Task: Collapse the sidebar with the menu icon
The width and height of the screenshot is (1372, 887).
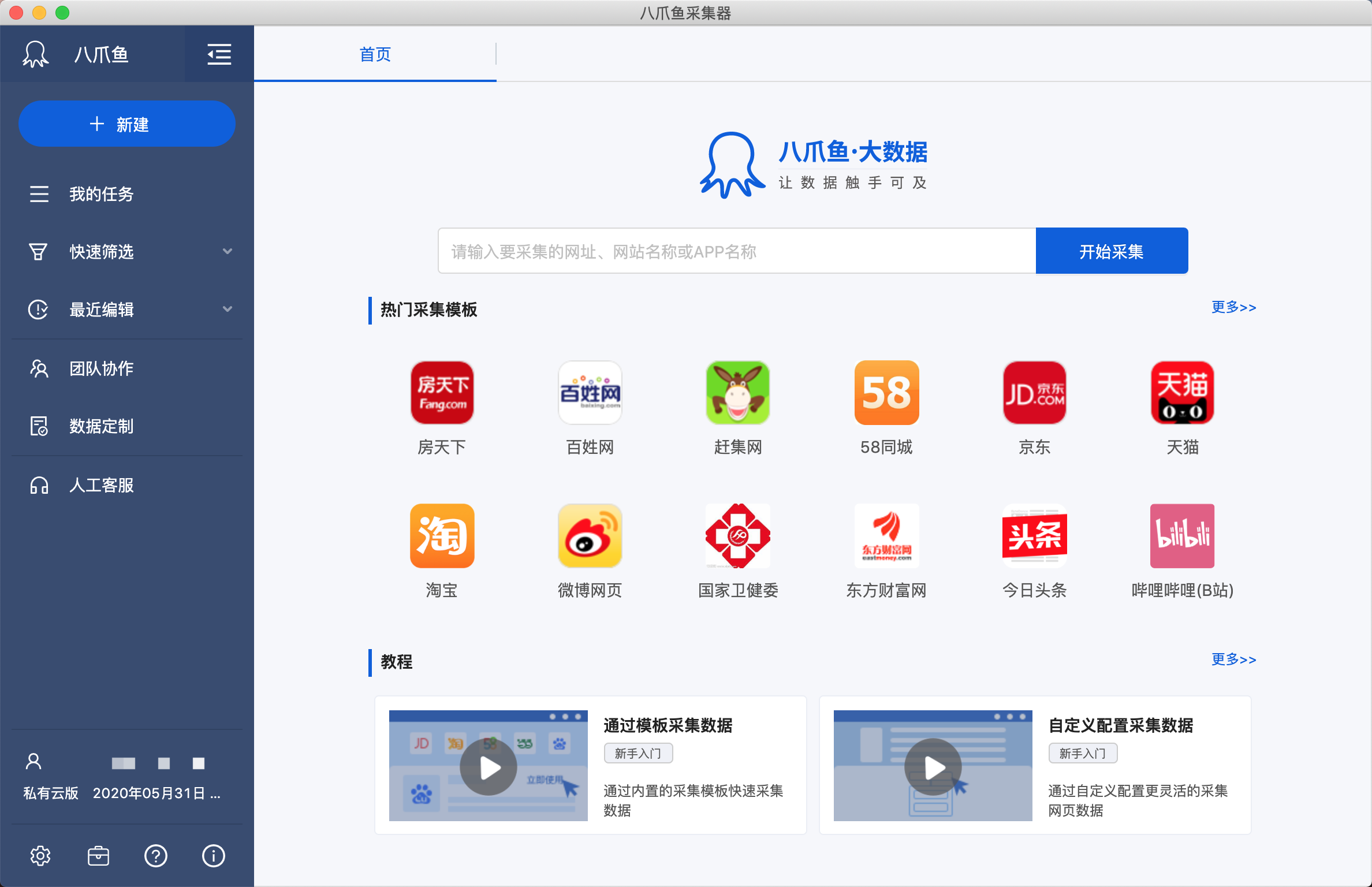Action: coord(219,54)
